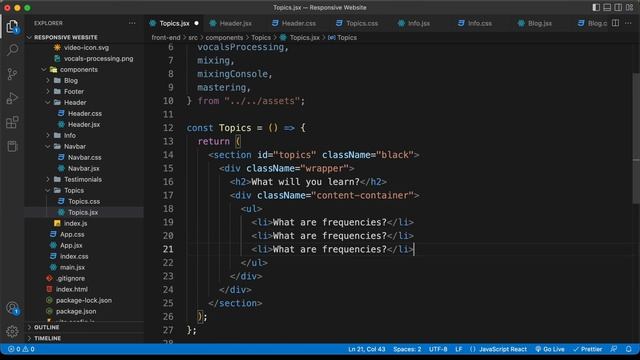Open Topics.css in explorer tree
The width and height of the screenshot is (640, 360).
coord(84,201)
